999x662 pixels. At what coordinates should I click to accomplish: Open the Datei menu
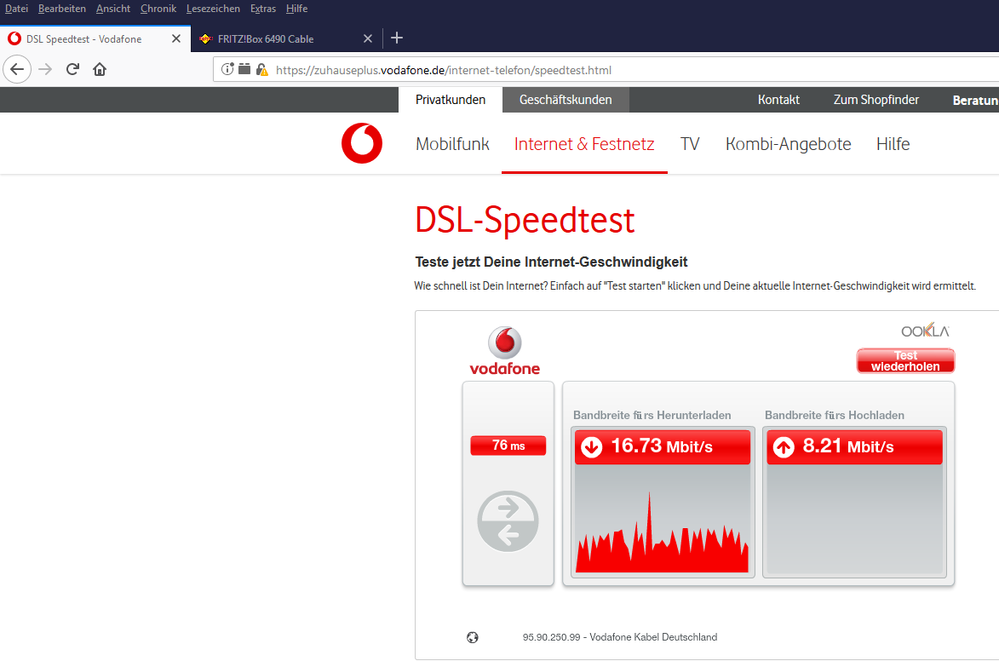[17, 8]
